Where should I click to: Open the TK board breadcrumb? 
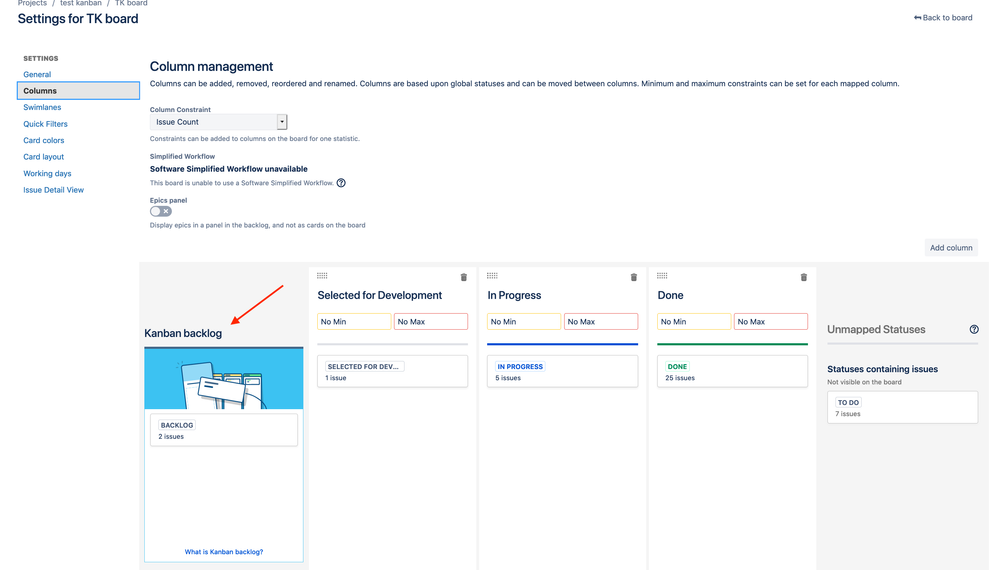click(131, 3)
